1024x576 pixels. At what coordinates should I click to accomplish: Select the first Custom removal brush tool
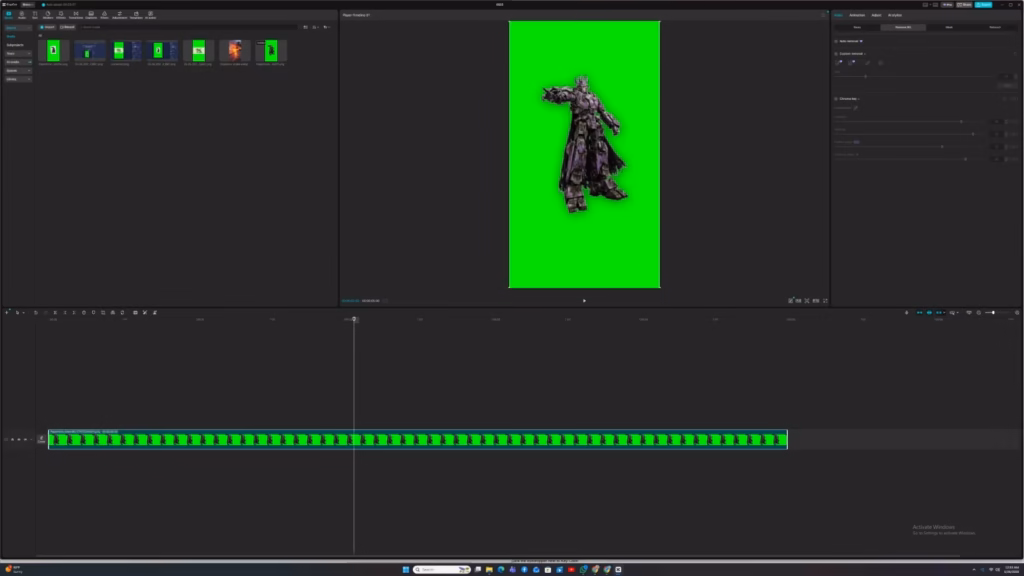839,63
